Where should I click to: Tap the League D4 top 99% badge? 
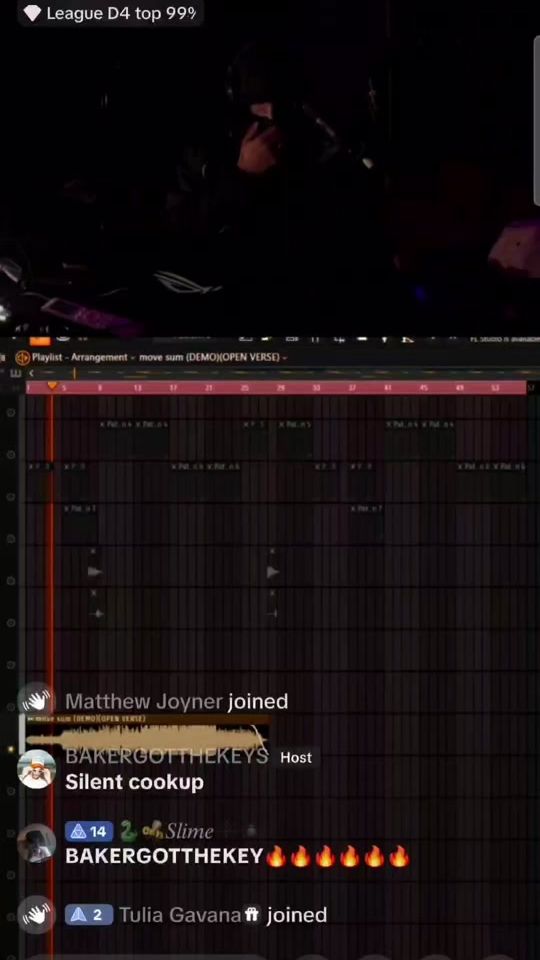click(111, 13)
